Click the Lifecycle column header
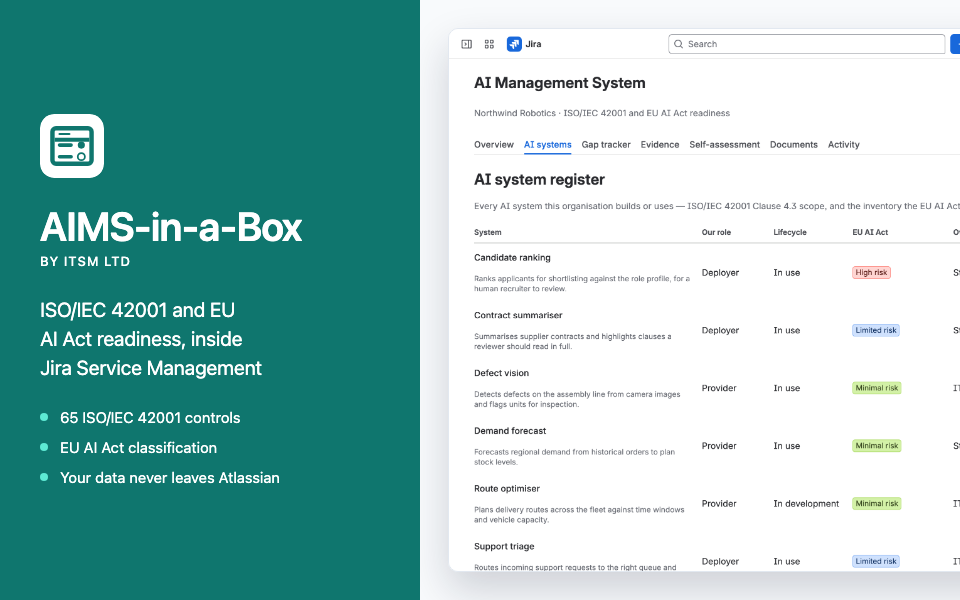The height and width of the screenshot is (600, 960). (x=790, y=233)
